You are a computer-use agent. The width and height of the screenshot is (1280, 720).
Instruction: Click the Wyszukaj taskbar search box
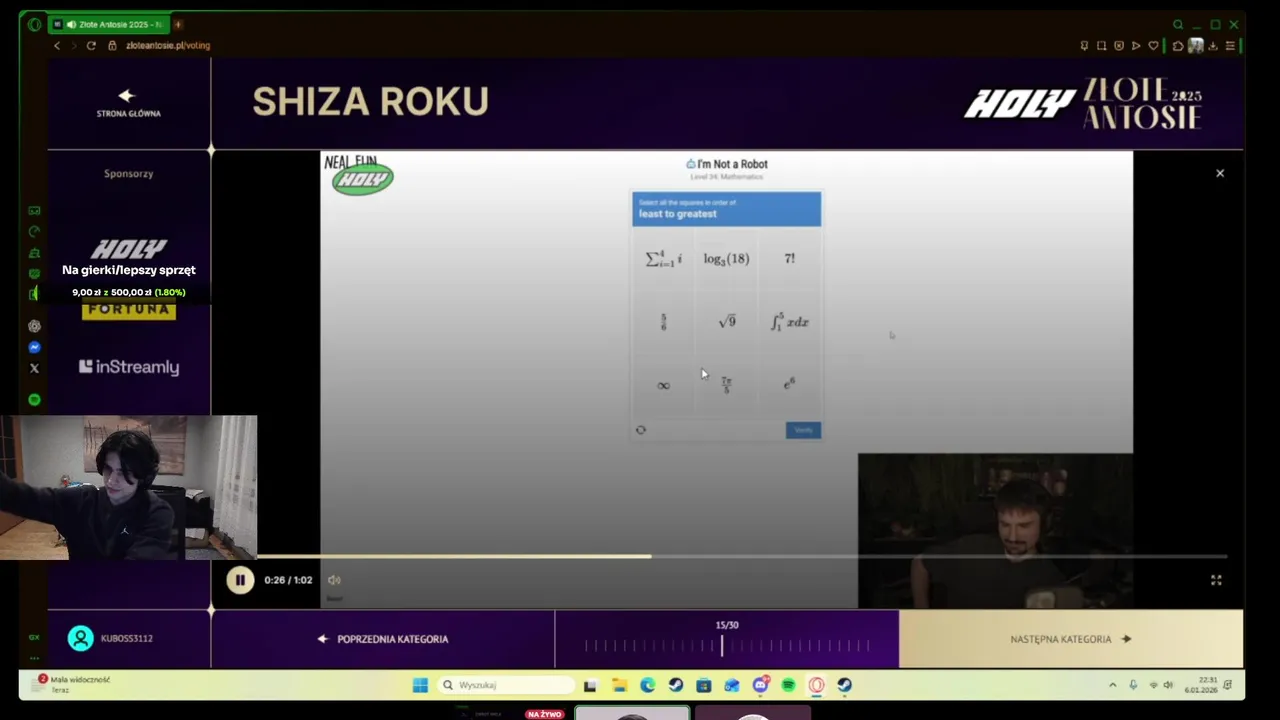507,685
